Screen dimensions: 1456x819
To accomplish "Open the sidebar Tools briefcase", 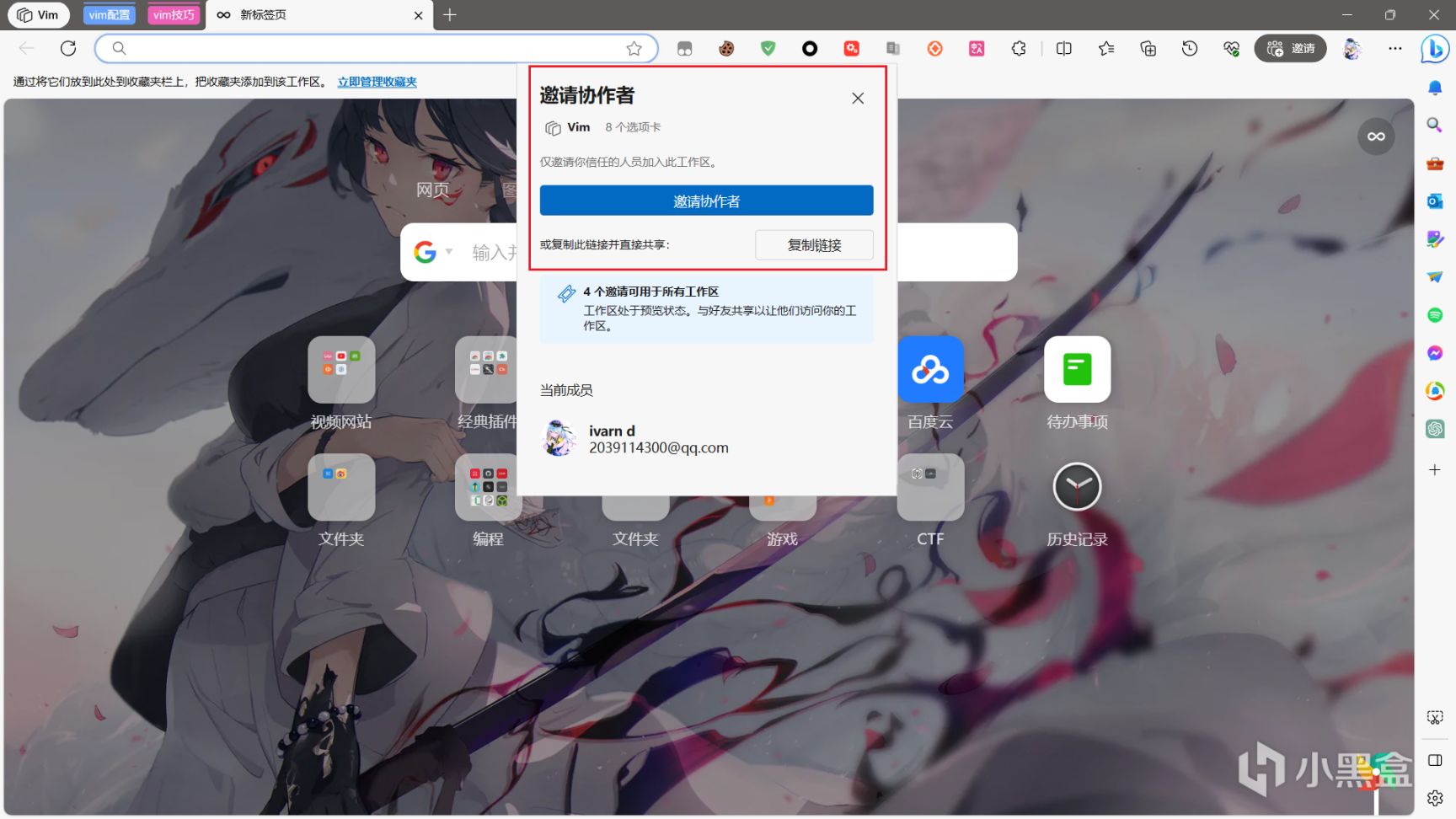I will coord(1435,163).
